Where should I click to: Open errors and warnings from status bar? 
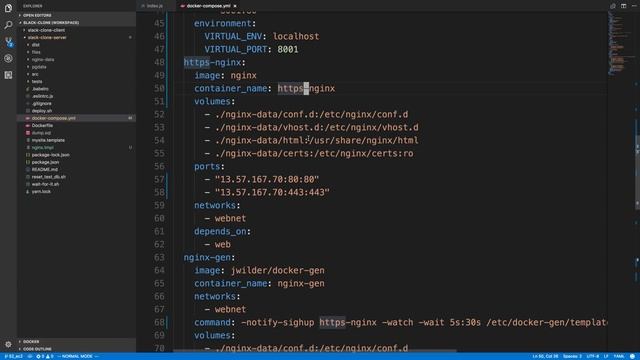tap(44, 356)
